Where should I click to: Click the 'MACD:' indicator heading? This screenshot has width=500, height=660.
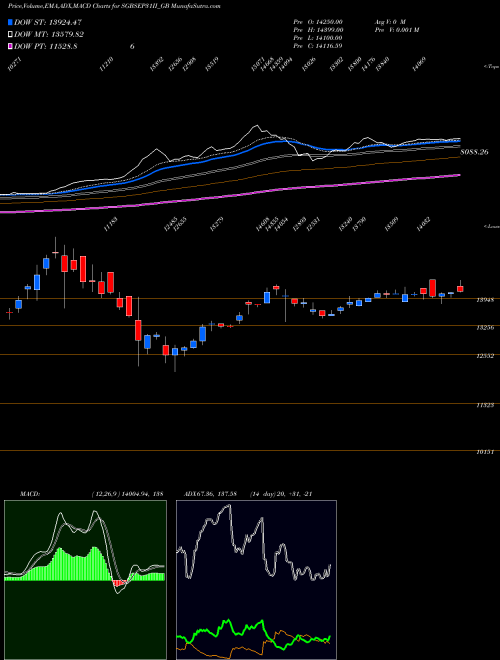click(30, 494)
